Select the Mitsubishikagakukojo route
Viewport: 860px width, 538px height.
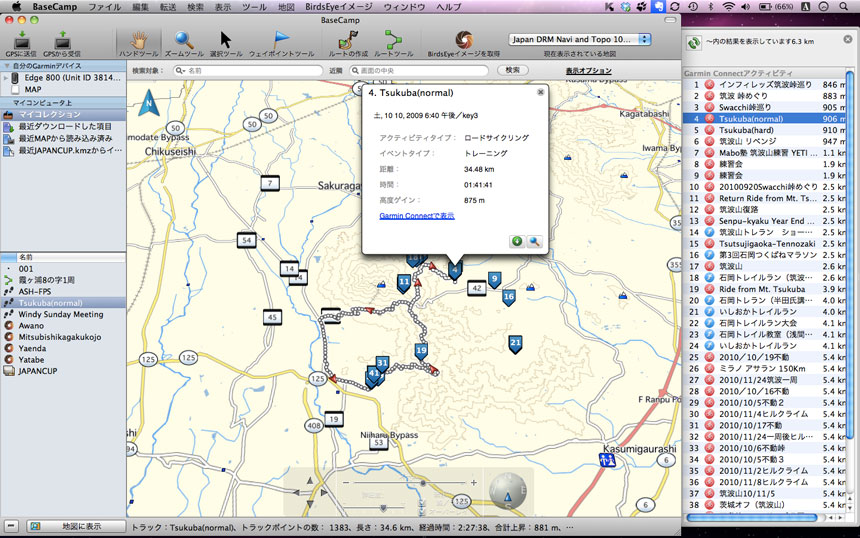(60, 337)
